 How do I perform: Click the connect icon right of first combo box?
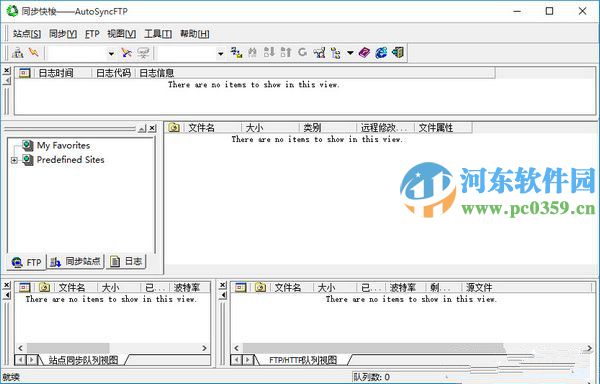tap(126, 52)
